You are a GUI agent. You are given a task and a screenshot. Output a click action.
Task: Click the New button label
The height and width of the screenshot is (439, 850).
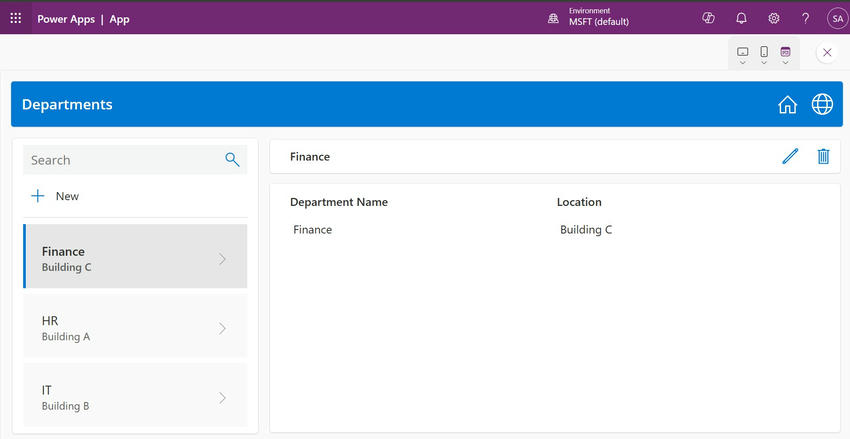(67, 196)
